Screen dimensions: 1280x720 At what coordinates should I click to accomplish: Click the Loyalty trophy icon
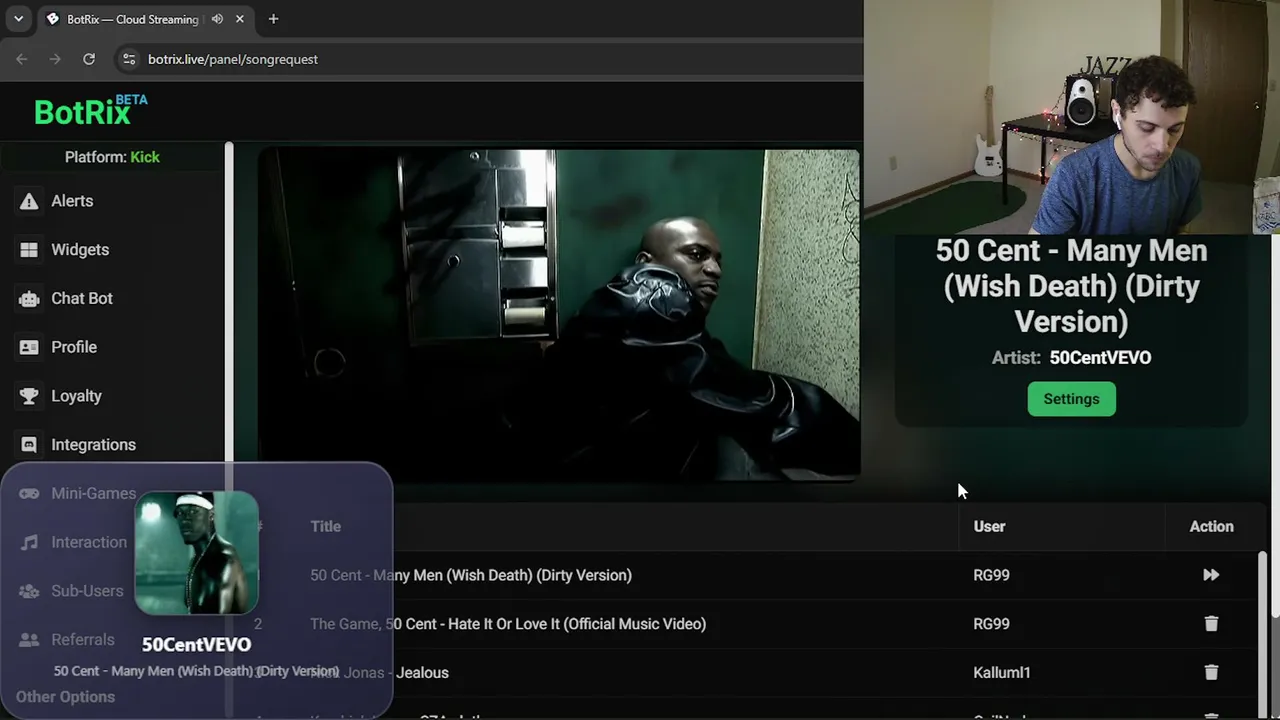29,396
